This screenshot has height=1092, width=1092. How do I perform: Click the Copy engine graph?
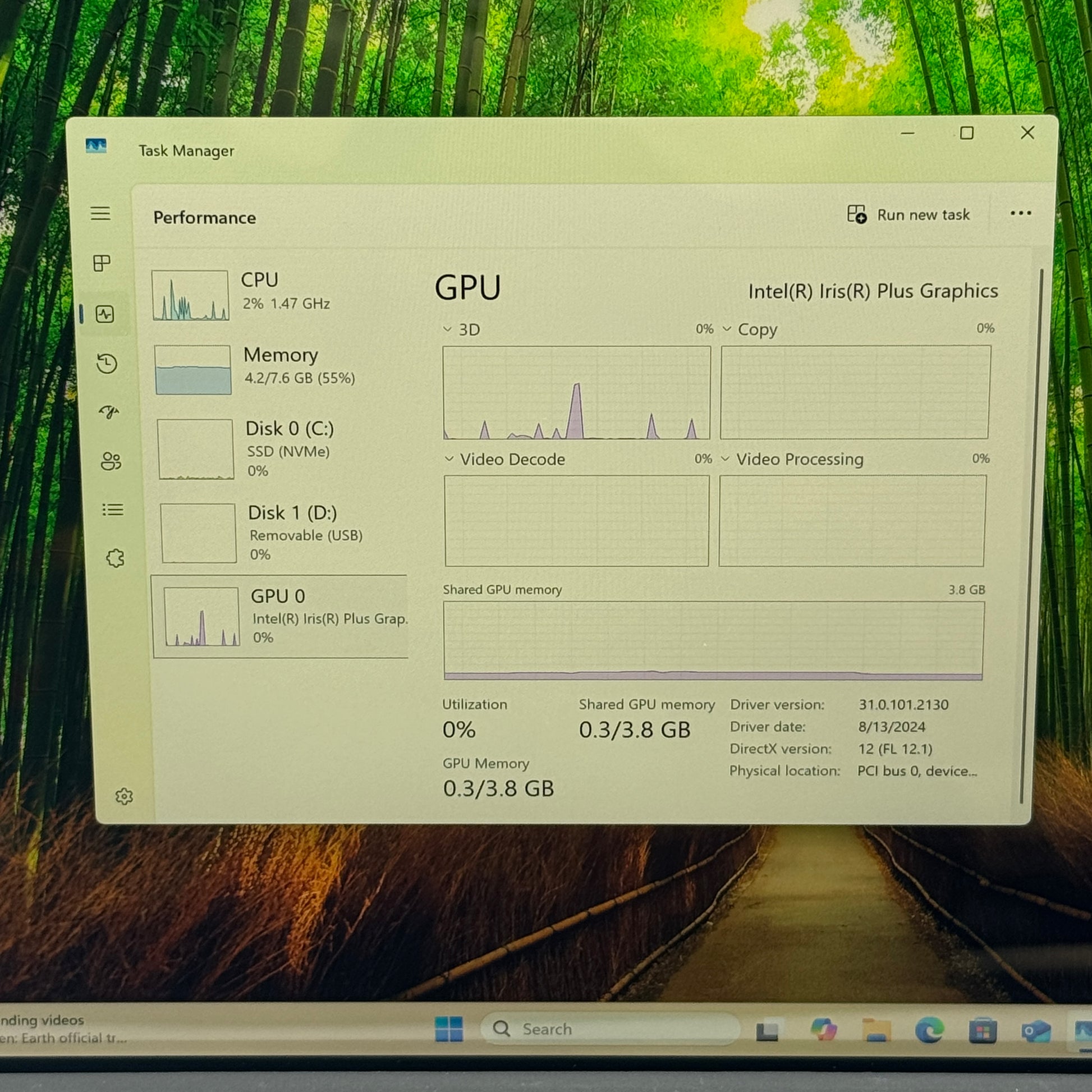pos(855,392)
